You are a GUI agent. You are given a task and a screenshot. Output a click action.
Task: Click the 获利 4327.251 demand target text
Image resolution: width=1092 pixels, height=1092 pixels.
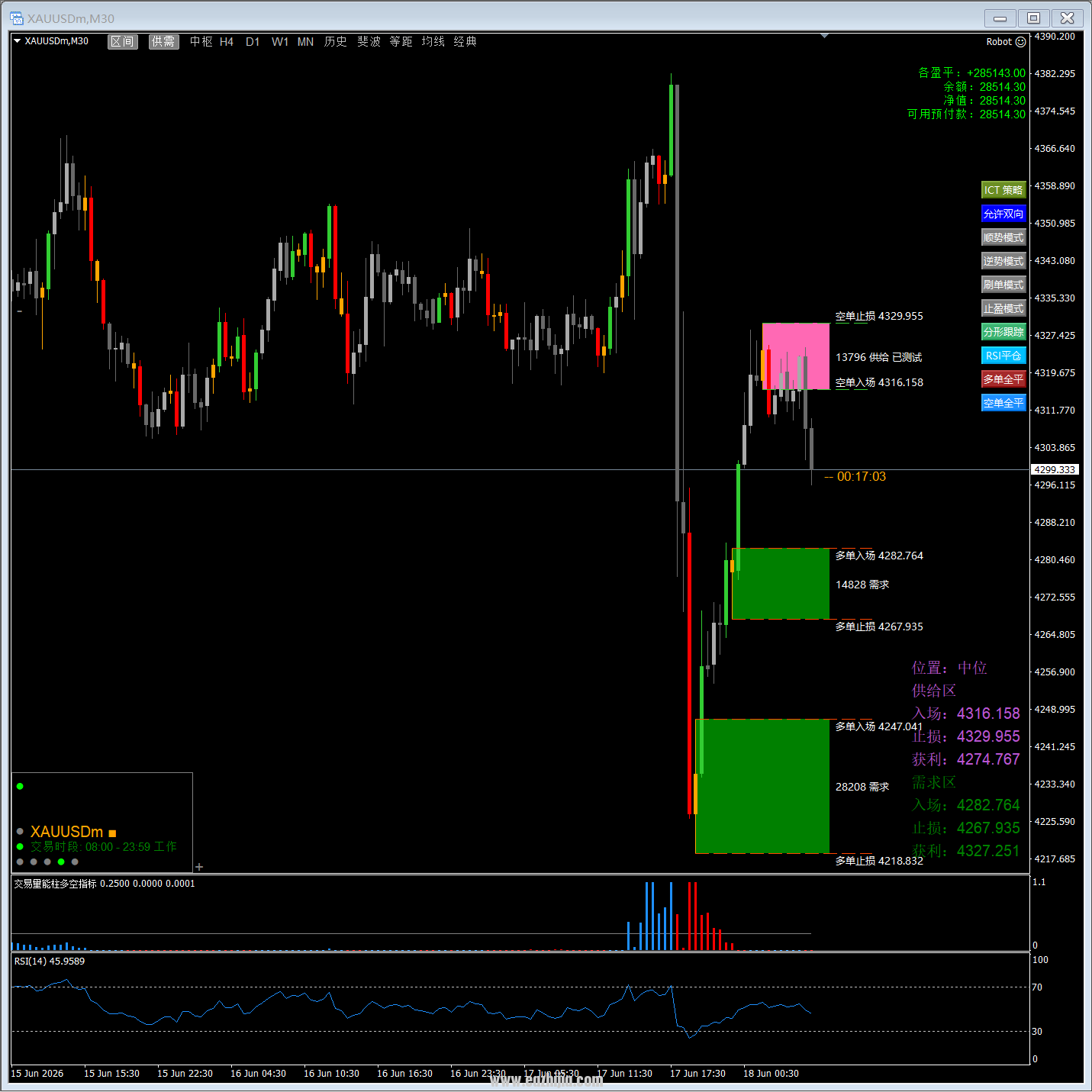click(966, 851)
